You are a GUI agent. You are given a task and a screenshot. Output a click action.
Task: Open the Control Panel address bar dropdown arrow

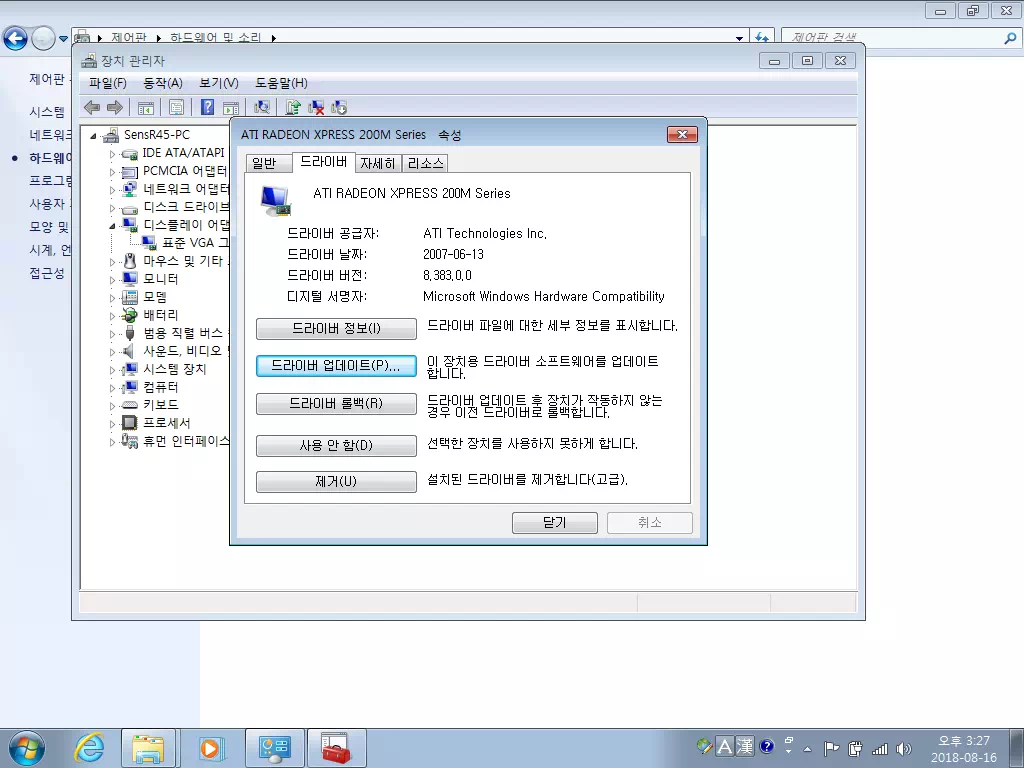pyautogui.click(x=739, y=39)
